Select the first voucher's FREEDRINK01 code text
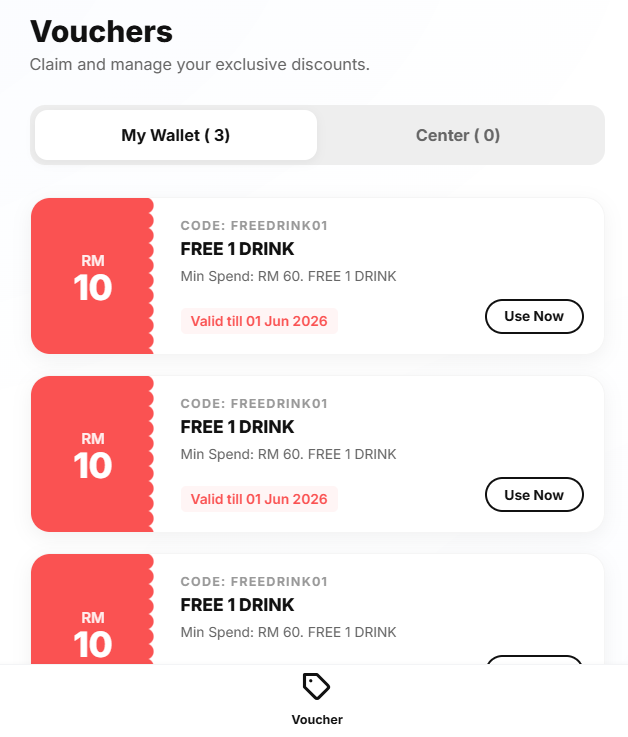This screenshot has height=737, width=628. coord(254,226)
